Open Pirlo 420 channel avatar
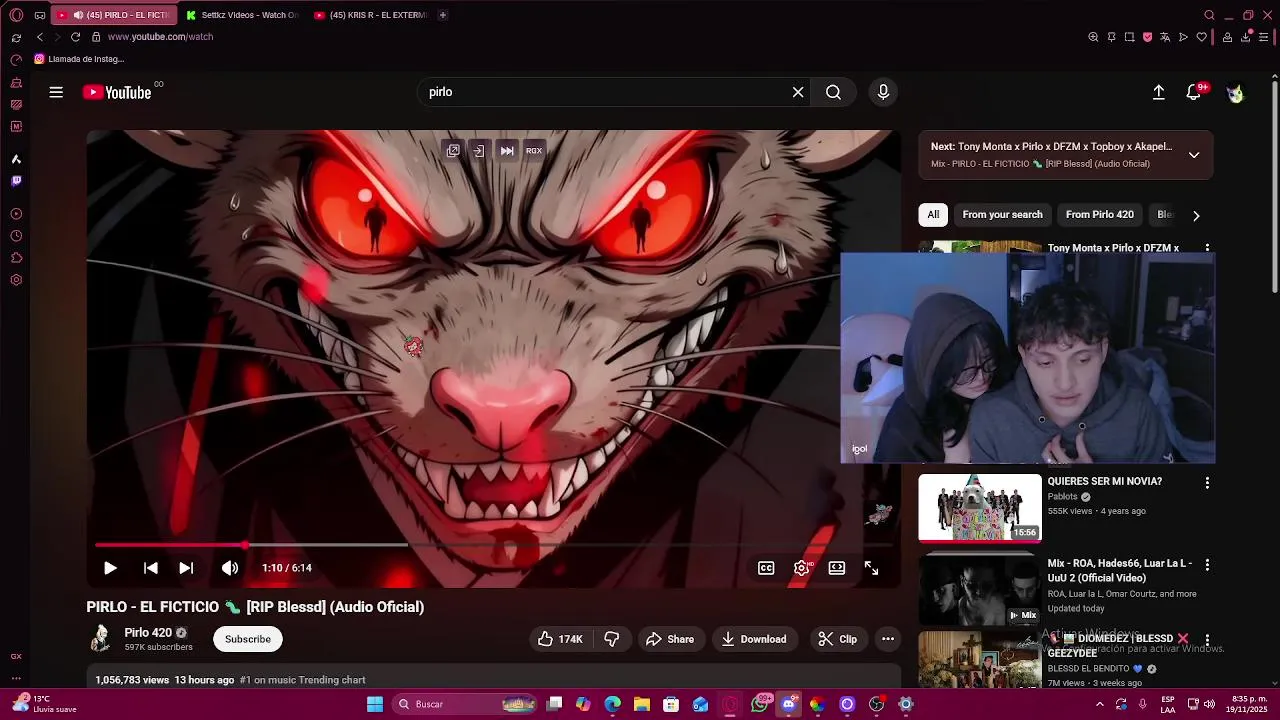 tap(100, 639)
